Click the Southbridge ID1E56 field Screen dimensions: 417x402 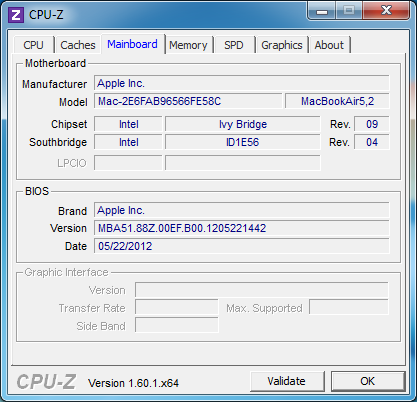tap(243, 142)
